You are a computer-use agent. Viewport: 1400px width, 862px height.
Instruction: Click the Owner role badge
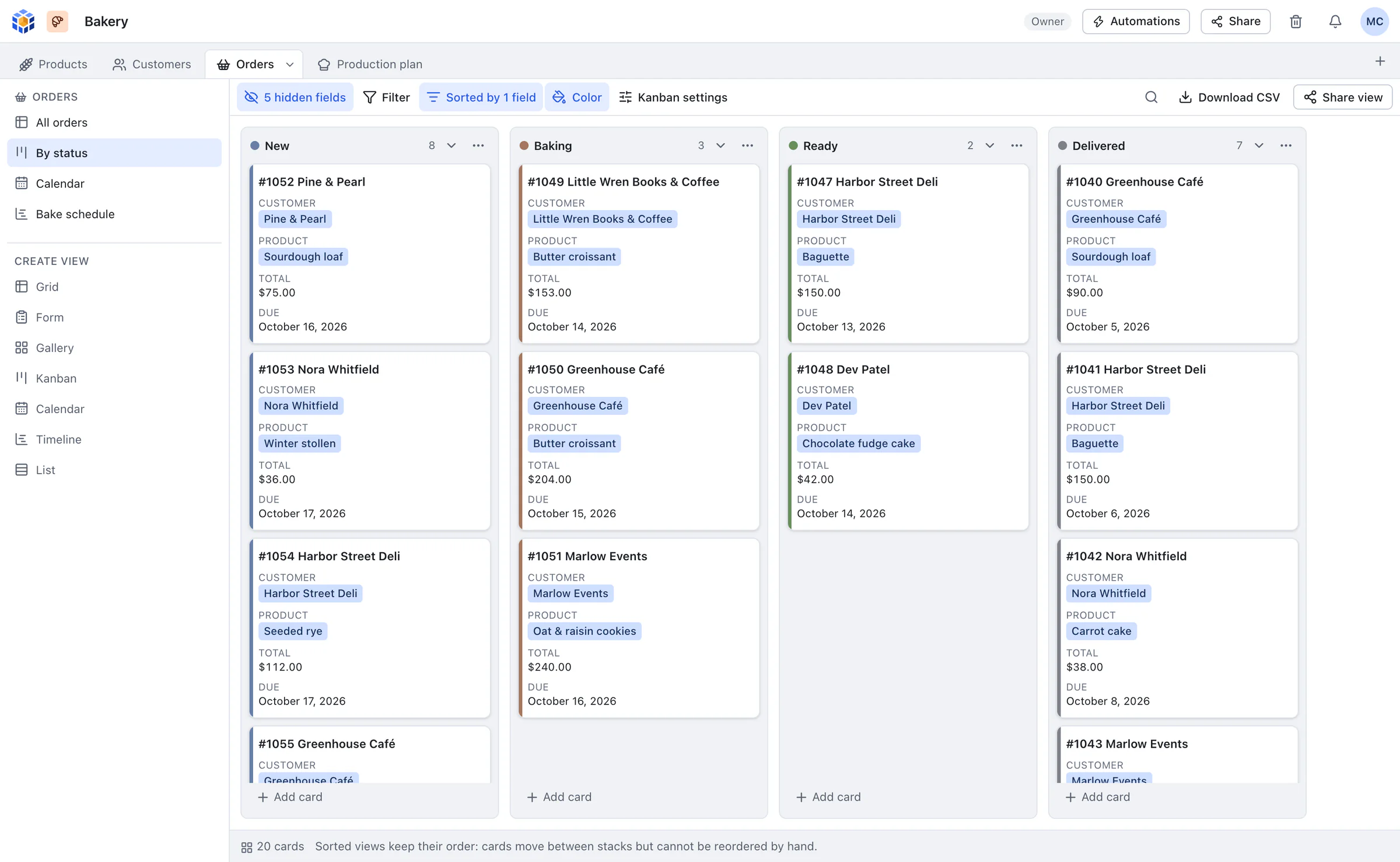point(1047,22)
